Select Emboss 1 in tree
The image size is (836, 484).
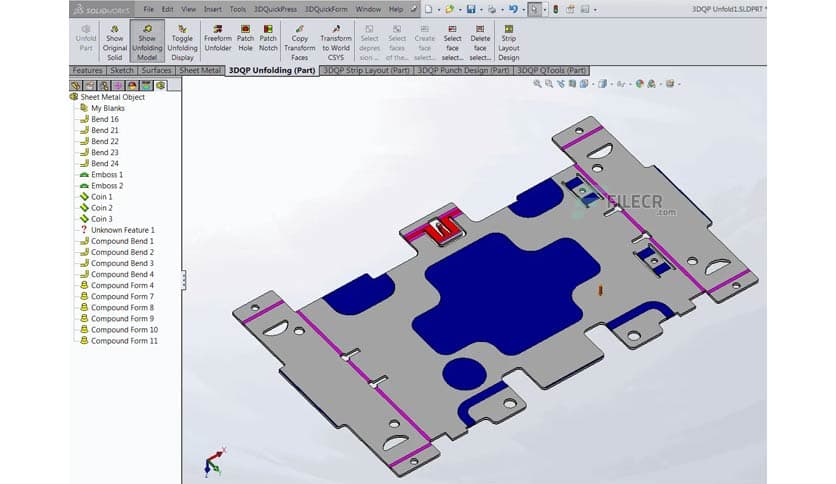(101, 175)
